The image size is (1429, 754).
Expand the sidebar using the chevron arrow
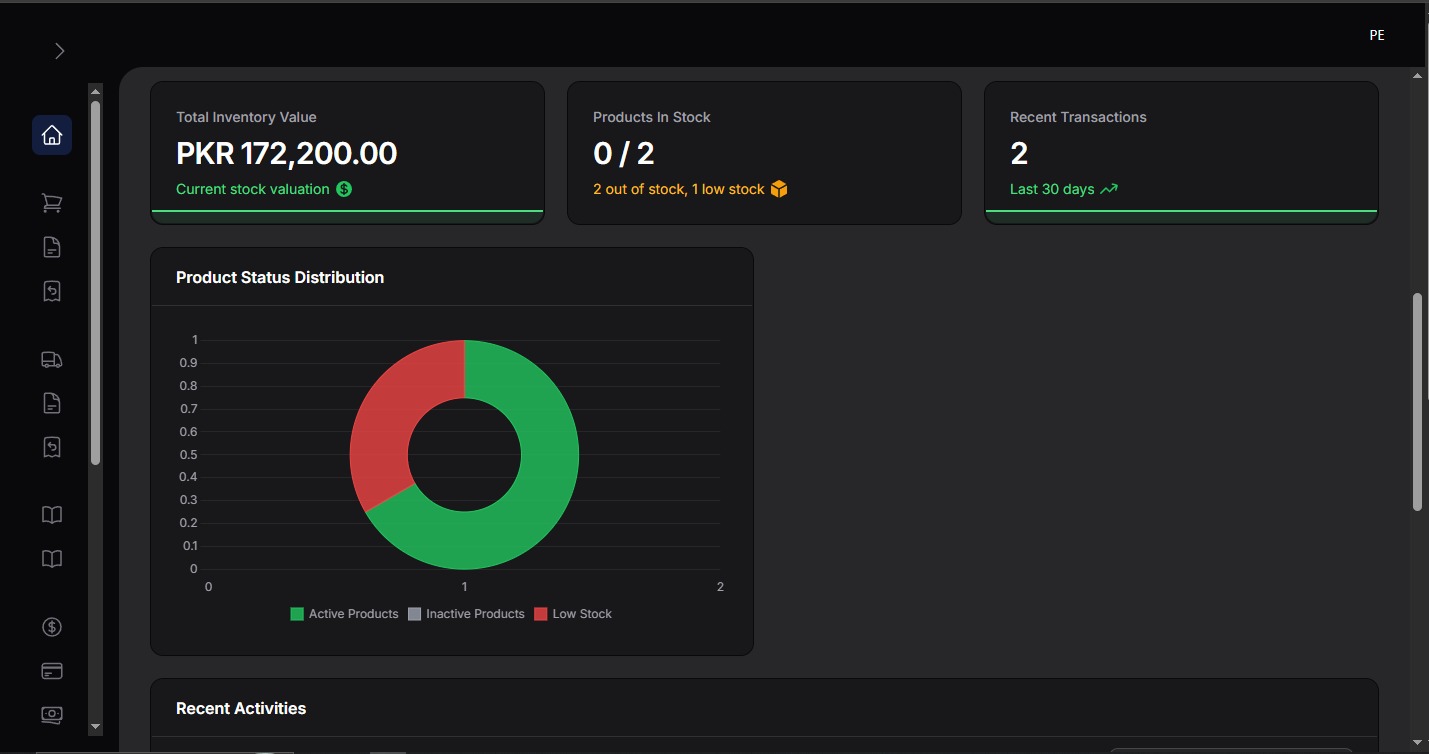coord(58,49)
